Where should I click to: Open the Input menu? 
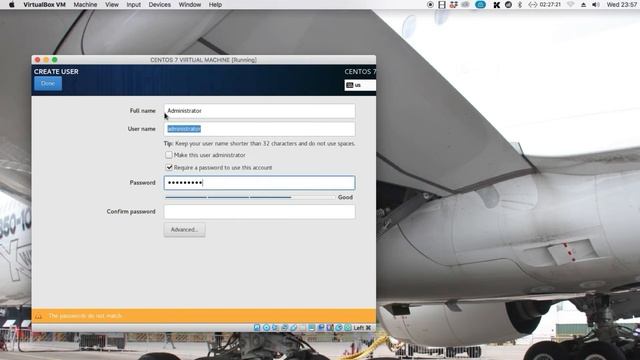tap(133, 4)
